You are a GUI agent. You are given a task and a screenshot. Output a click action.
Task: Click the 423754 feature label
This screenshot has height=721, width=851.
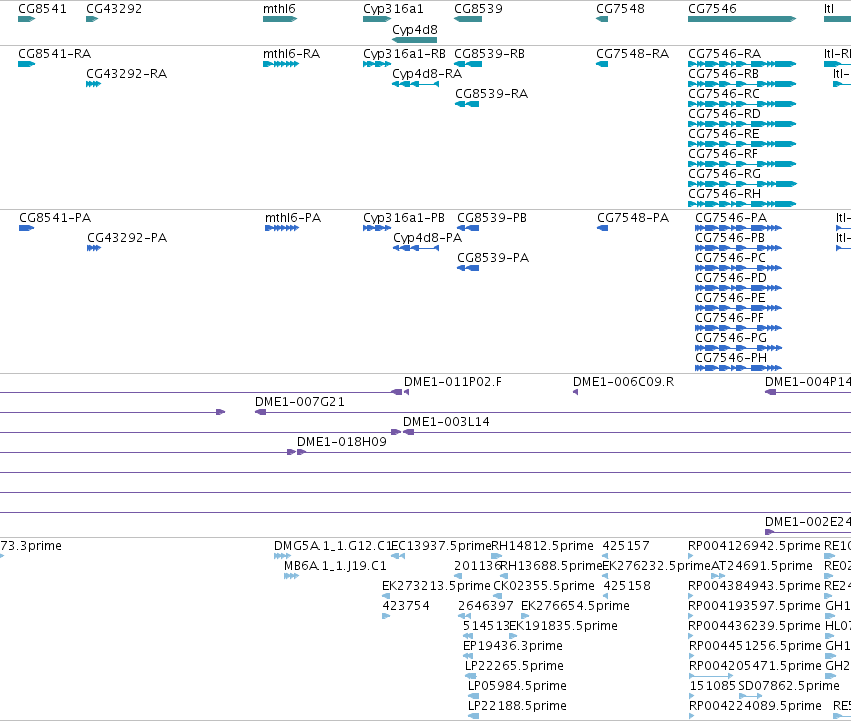tap(406, 606)
